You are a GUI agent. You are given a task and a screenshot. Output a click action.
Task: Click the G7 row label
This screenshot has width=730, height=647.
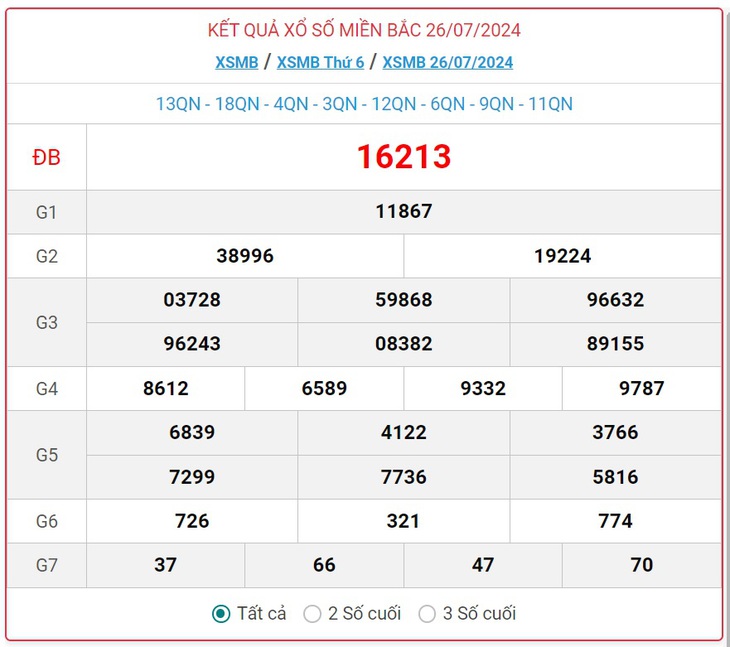[47, 566]
